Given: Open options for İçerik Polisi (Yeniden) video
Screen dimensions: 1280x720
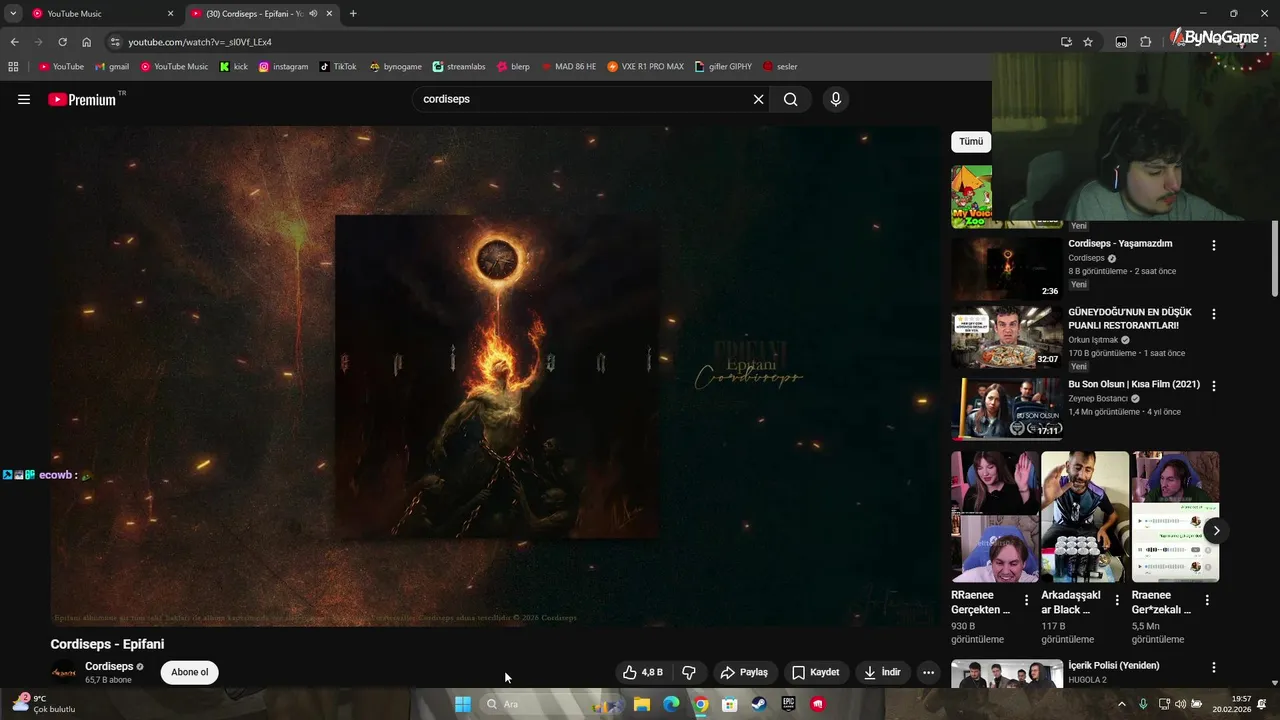Looking at the screenshot, I should pyautogui.click(x=1214, y=667).
